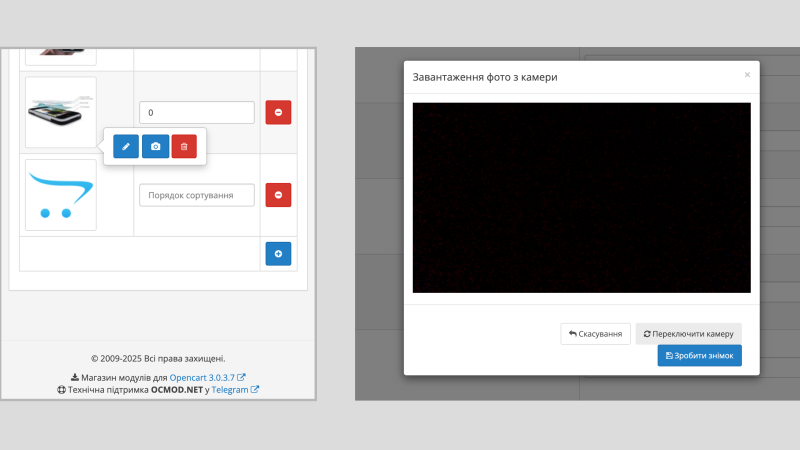
Task: Select the smartphone product image thumbnail
Action: click(x=61, y=112)
